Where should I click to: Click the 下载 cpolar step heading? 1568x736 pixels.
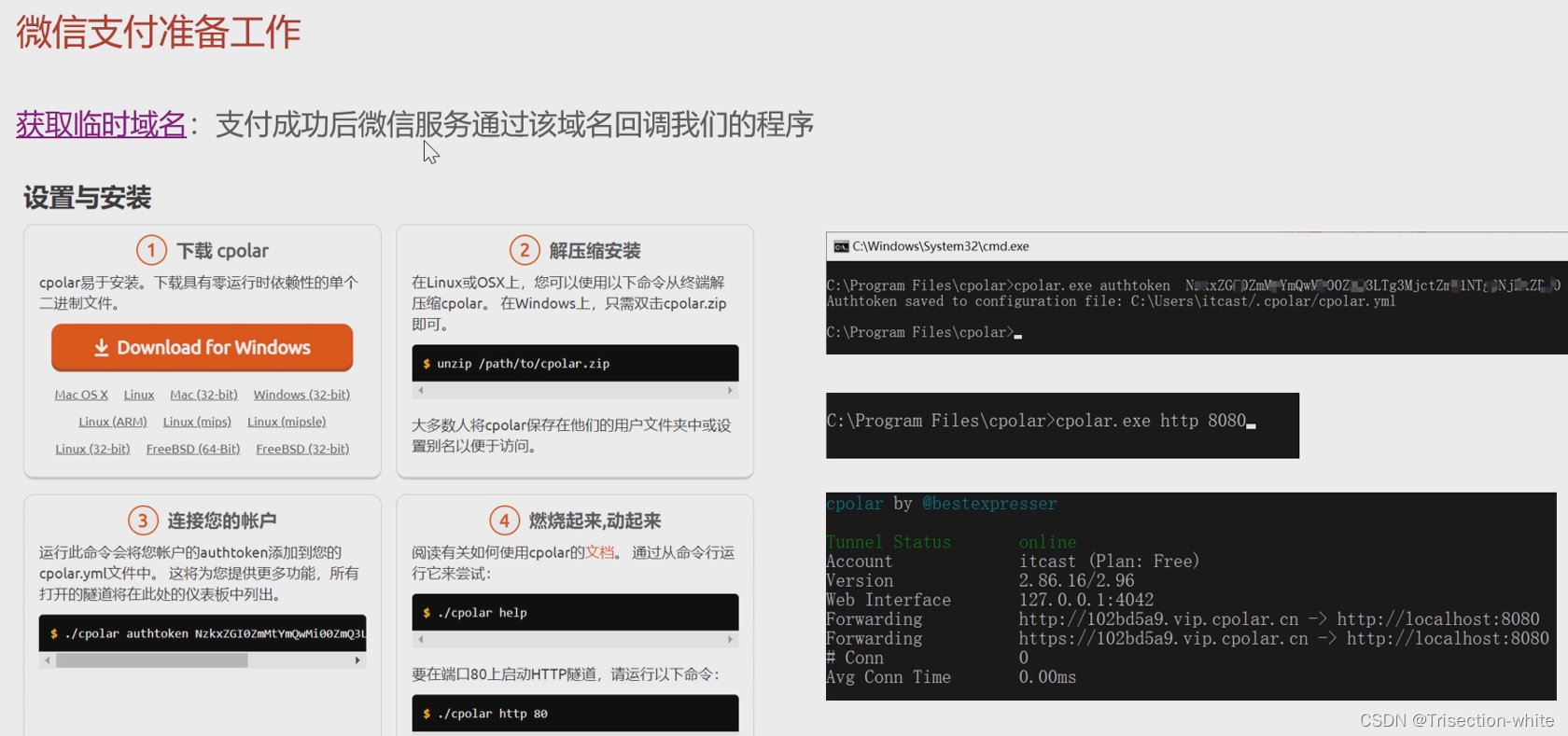222,250
